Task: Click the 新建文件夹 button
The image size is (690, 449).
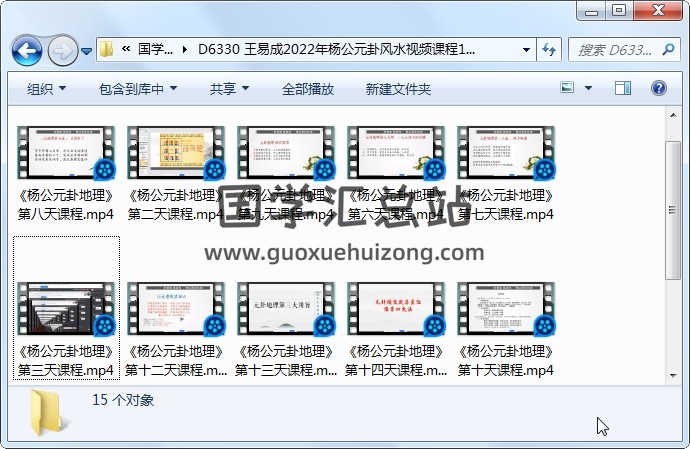Action: 398,89
